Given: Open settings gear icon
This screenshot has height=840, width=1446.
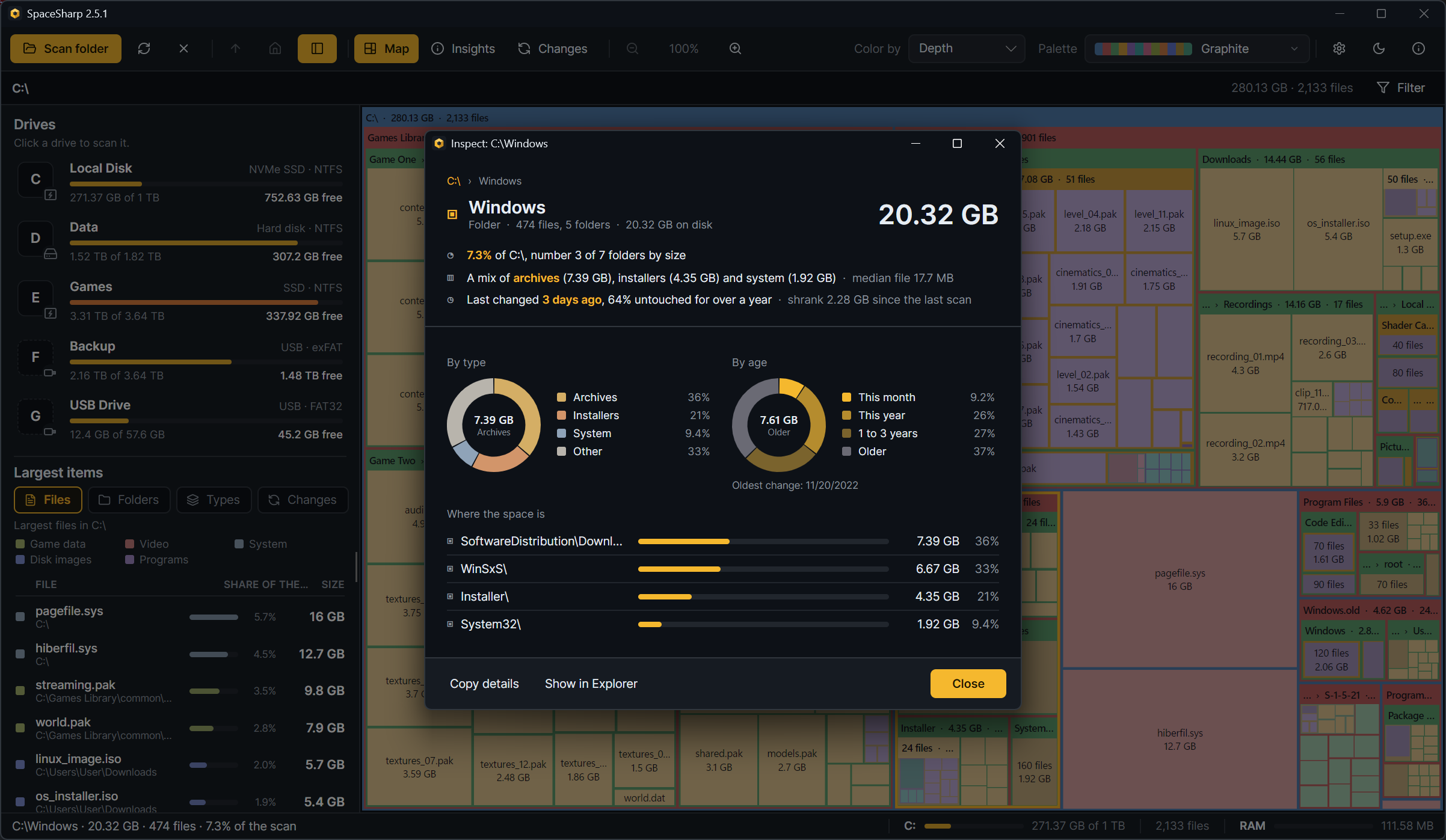Looking at the screenshot, I should (1339, 49).
